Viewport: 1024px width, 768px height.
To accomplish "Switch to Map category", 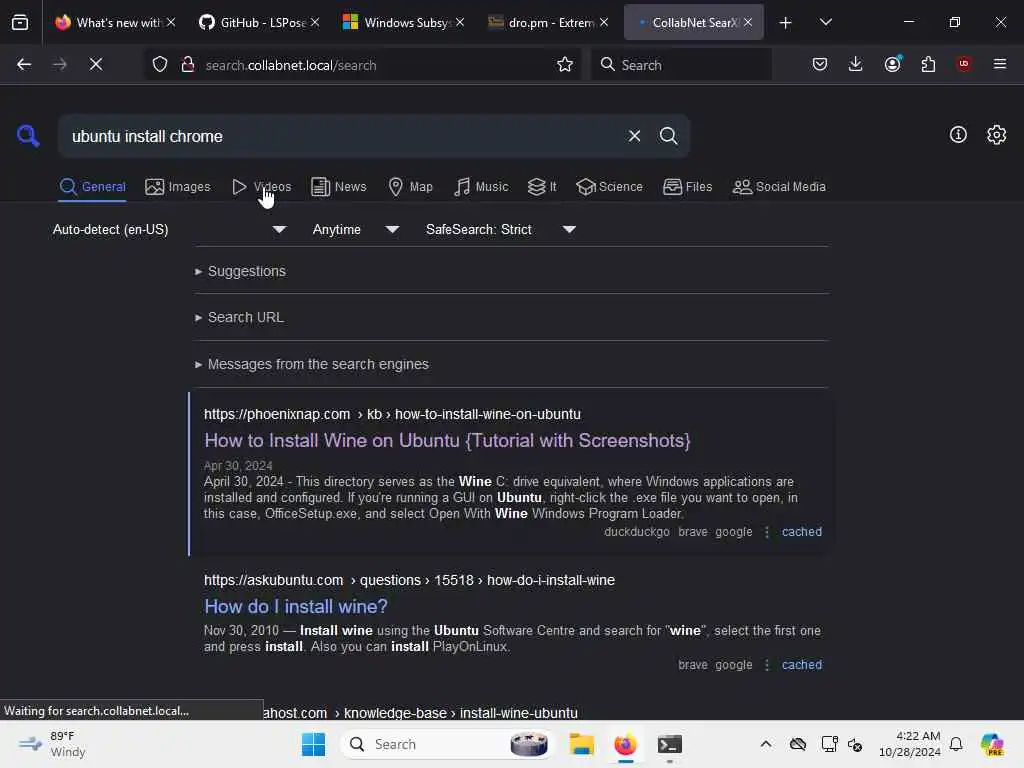I will 410,187.
